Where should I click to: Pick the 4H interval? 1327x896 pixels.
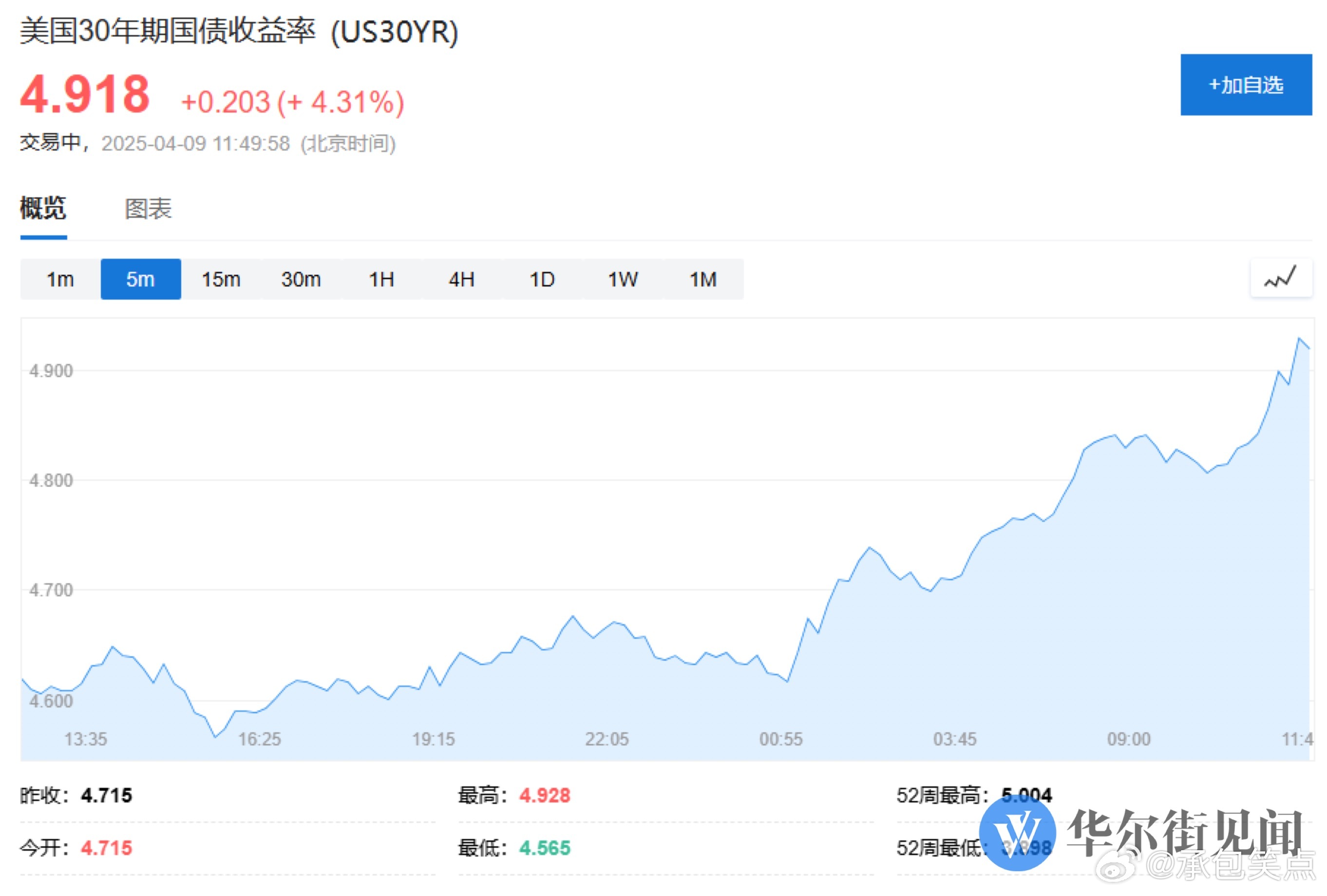pyautogui.click(x=462, y=279)
